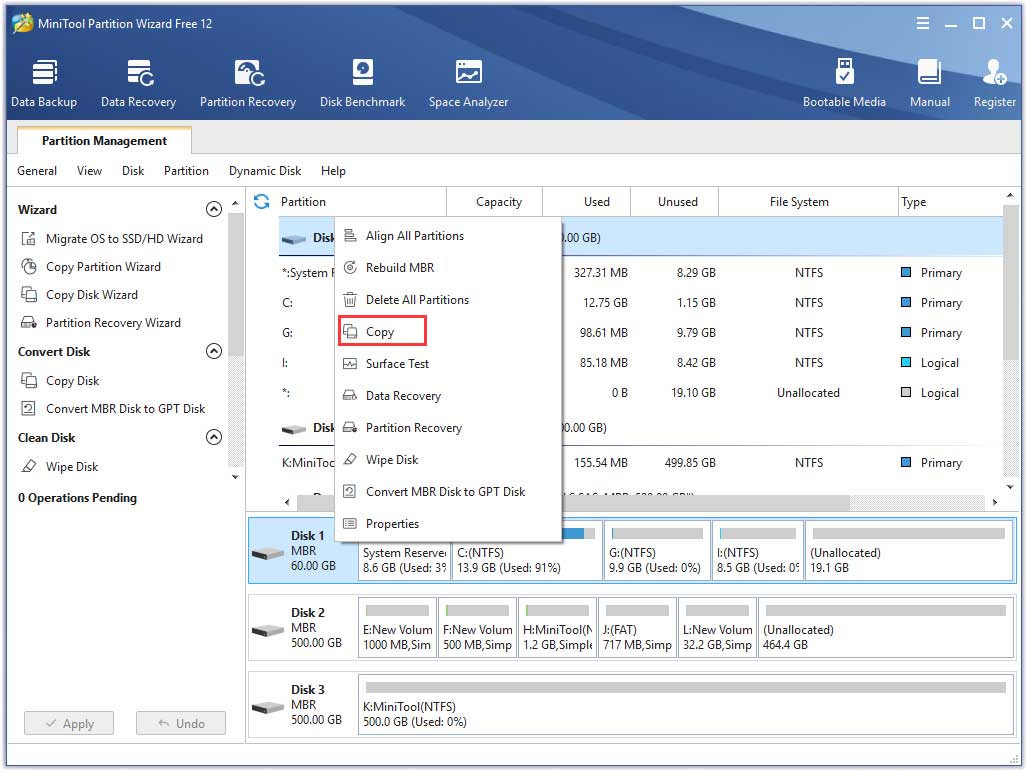
Task: Select the Disk 3 K:MiniTool partition bar
Action: click(685, 705)
